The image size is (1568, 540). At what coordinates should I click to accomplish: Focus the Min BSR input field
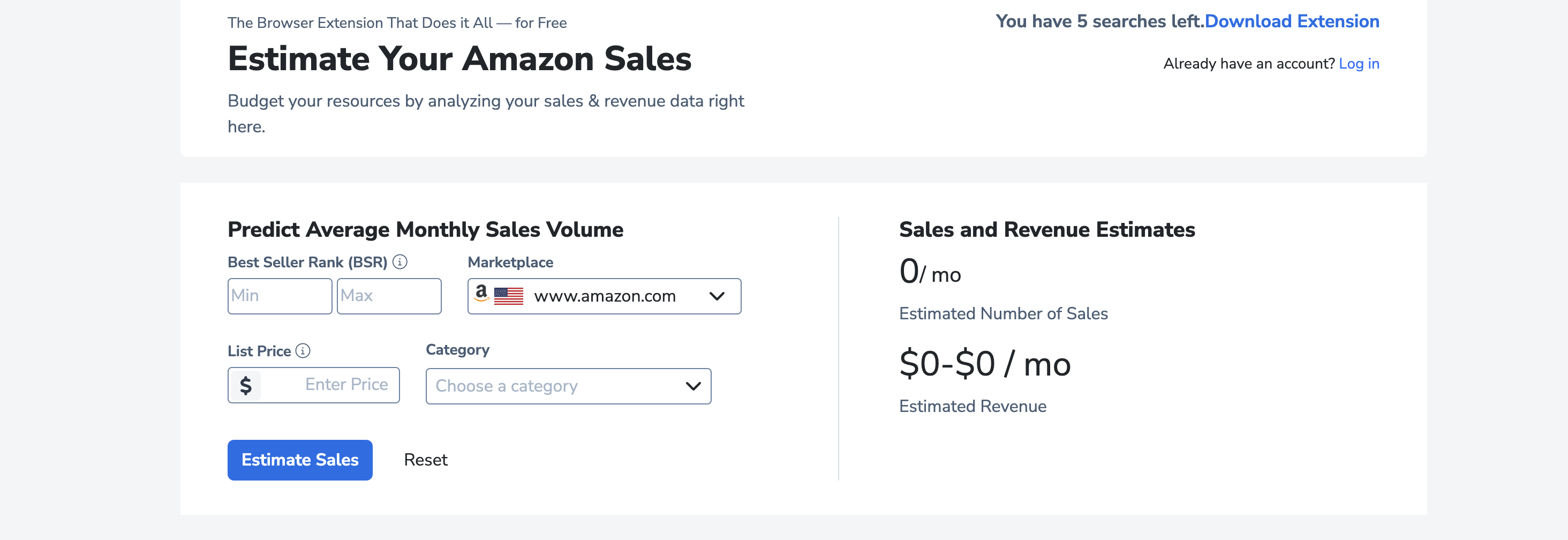(x=280, y=296)
